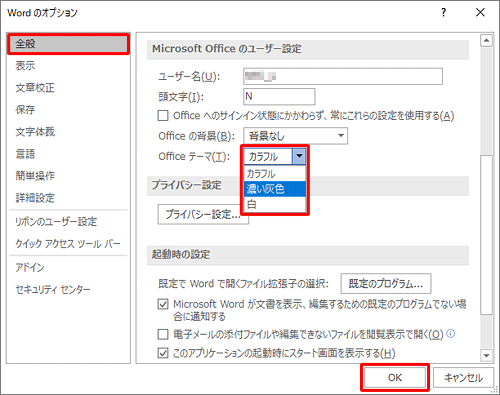The image size is (500, 395).
Task: Click the help question mark icon
Action: click(443, 13)
